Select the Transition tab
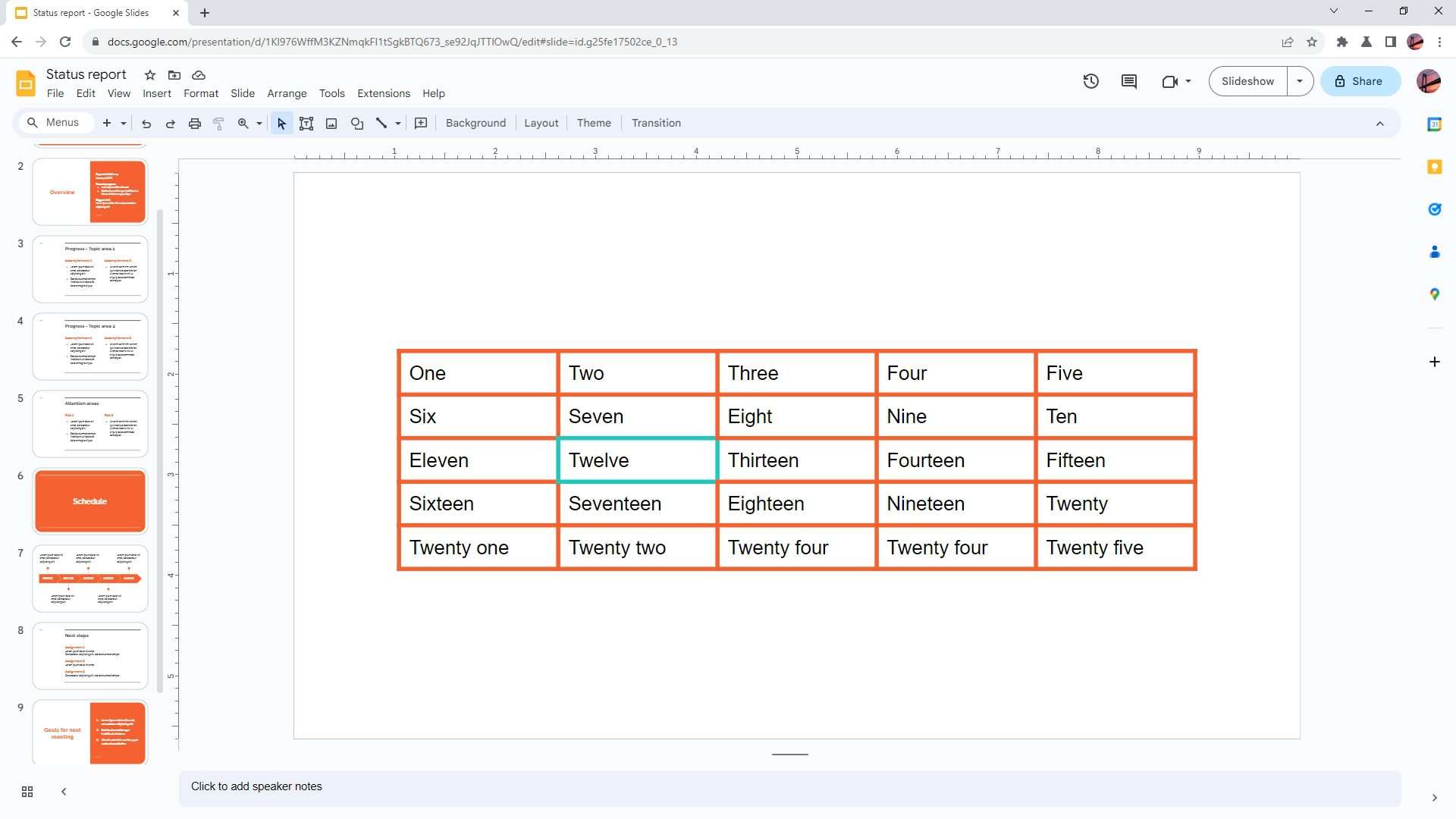The height and width of the screenshot is (819, 1456). tap(655, 122)
